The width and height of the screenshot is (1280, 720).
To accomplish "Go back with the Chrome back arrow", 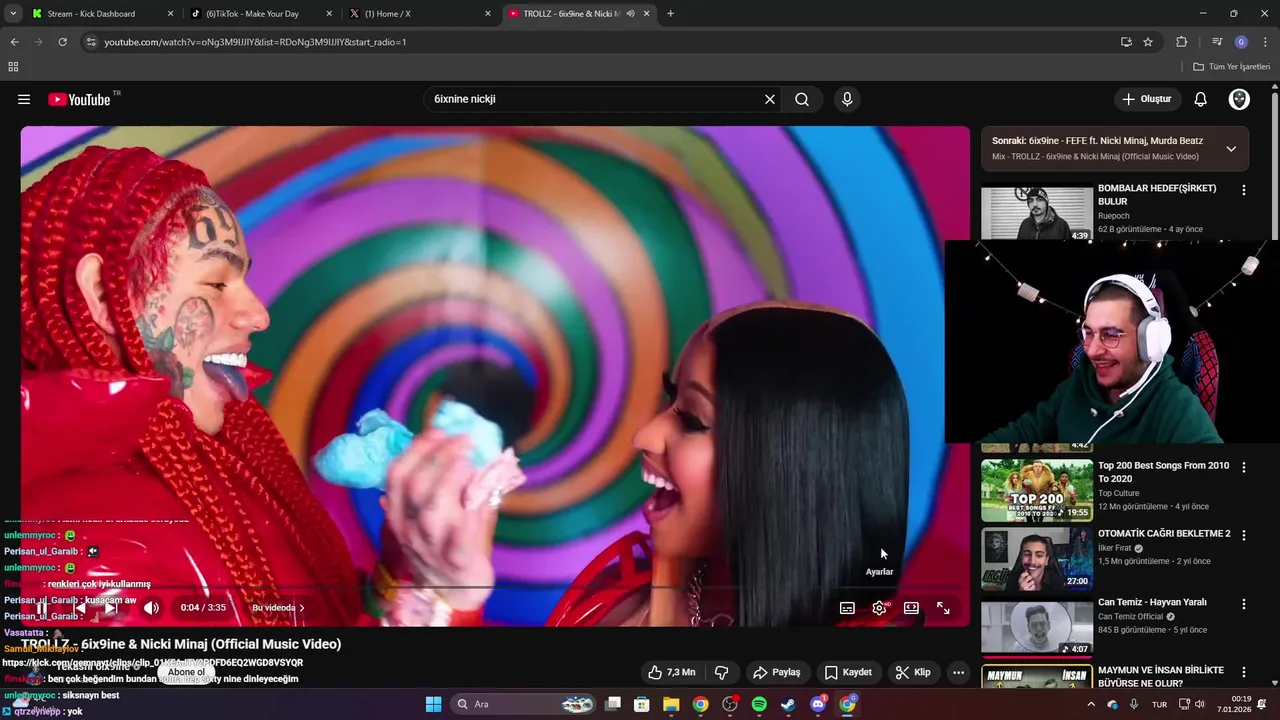I will click(14, 42).
